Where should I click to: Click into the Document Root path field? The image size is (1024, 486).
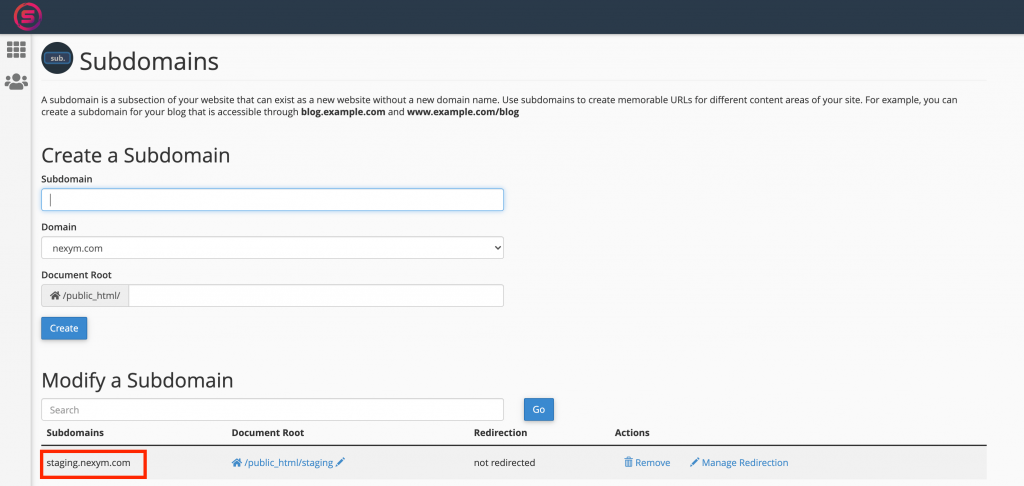(316, 296)
